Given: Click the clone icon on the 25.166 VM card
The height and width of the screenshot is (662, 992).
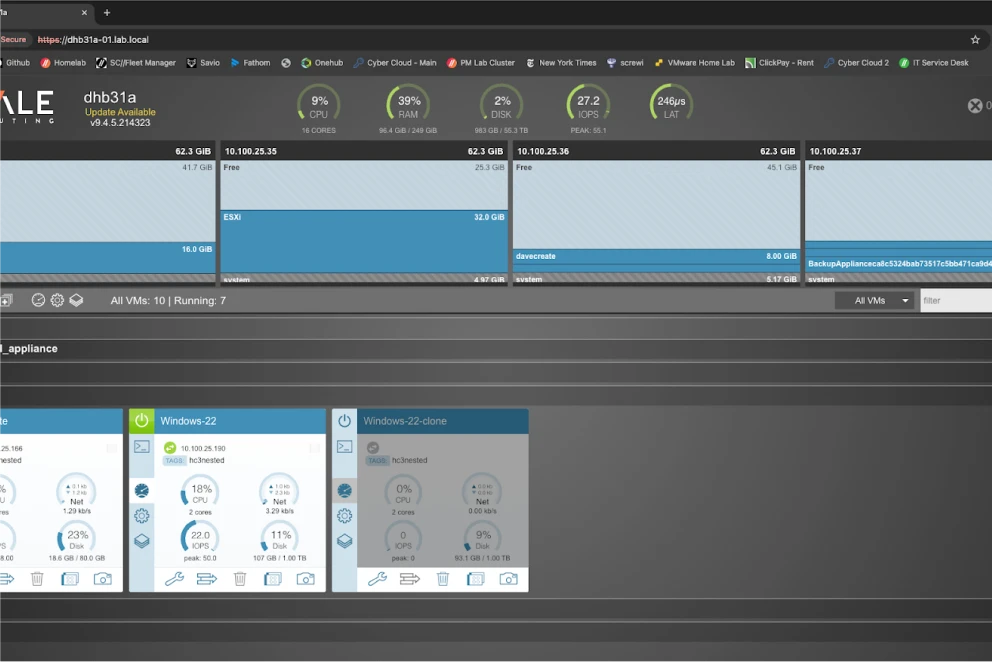Looking at the screenshot, I should point(70,578).
